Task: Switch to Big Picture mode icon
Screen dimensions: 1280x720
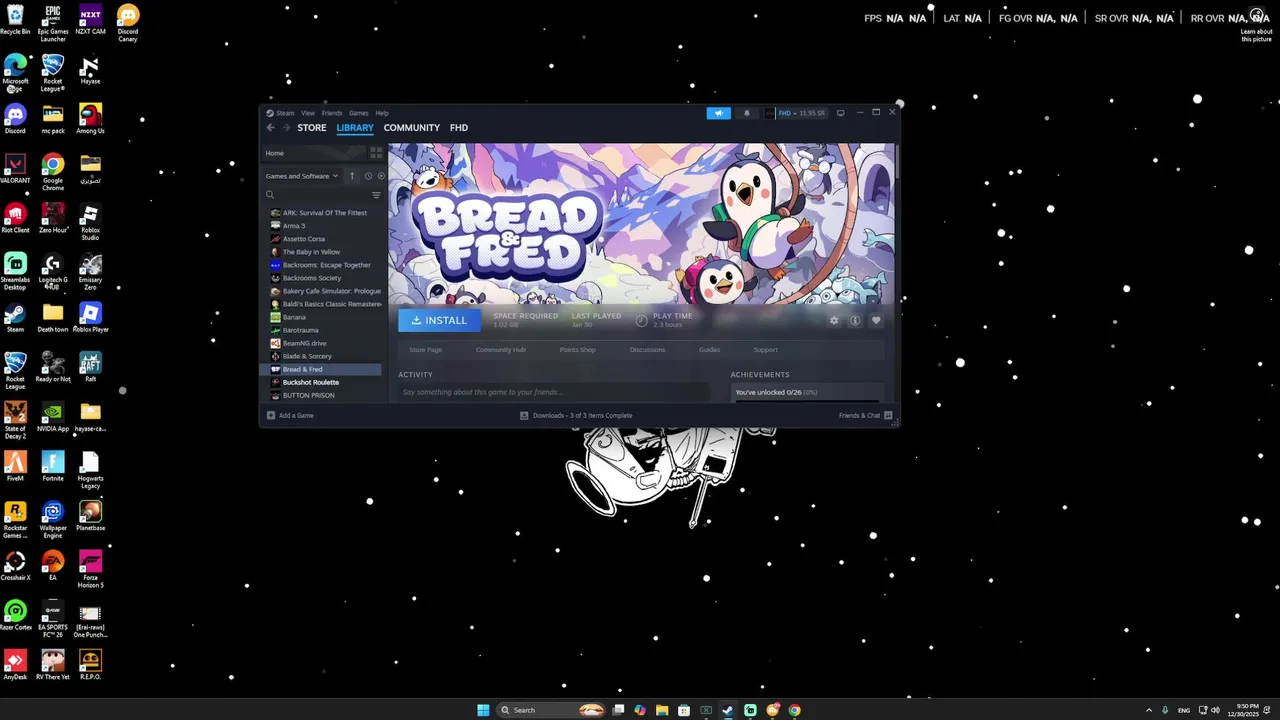Action: pos(840,113)
